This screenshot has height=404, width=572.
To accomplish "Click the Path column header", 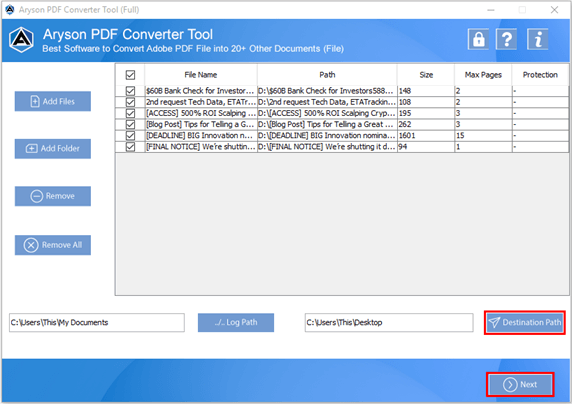I will (x=327, y=75).
